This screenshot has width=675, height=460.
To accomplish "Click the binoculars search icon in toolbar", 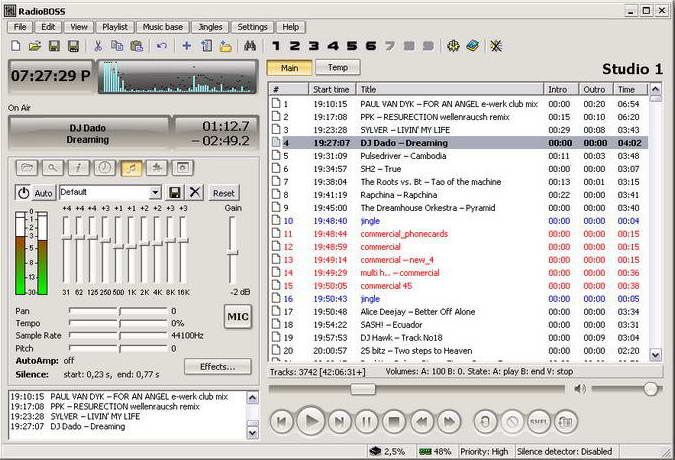I will point(250,46).
